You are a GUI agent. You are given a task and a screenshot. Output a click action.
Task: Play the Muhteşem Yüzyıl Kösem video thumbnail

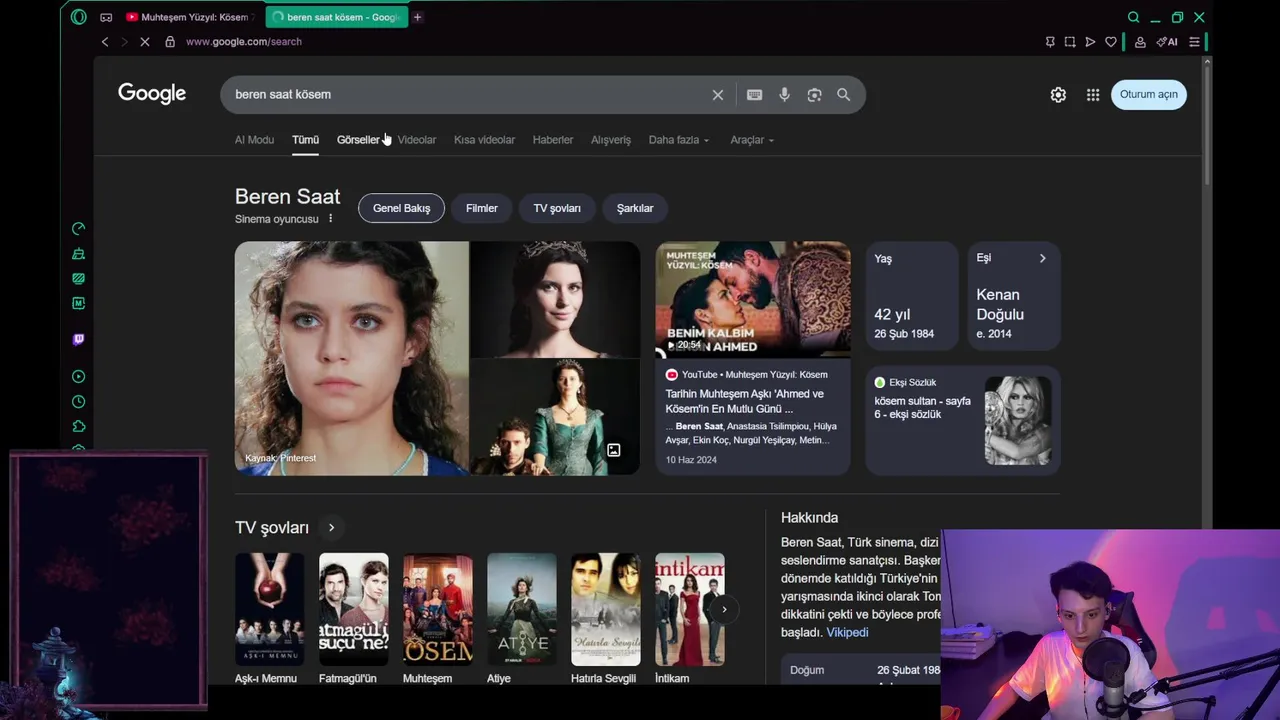click(753, 299)
